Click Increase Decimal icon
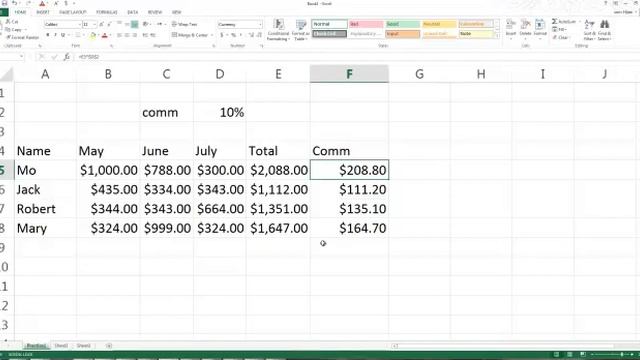This screenshot has height=360, width=640. point(251,35)
